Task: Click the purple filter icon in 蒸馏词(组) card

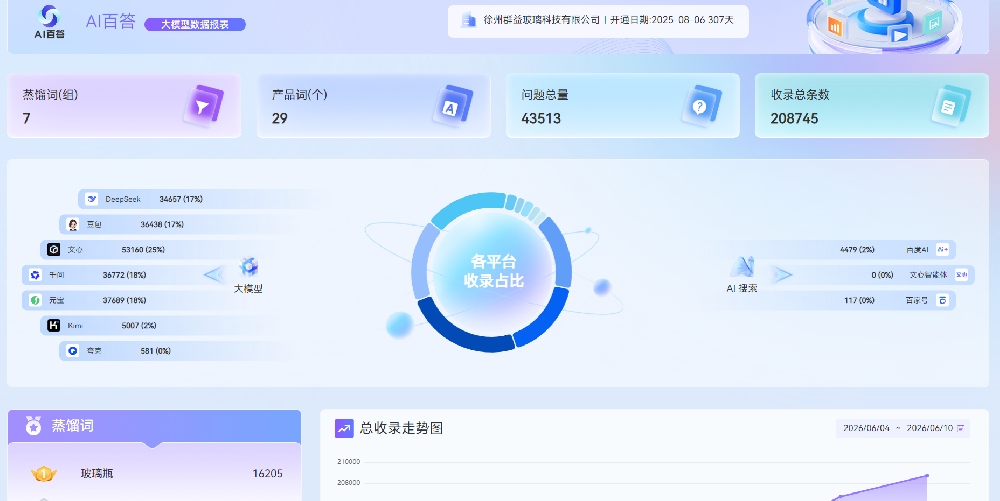Action: [x=203, y=106]
